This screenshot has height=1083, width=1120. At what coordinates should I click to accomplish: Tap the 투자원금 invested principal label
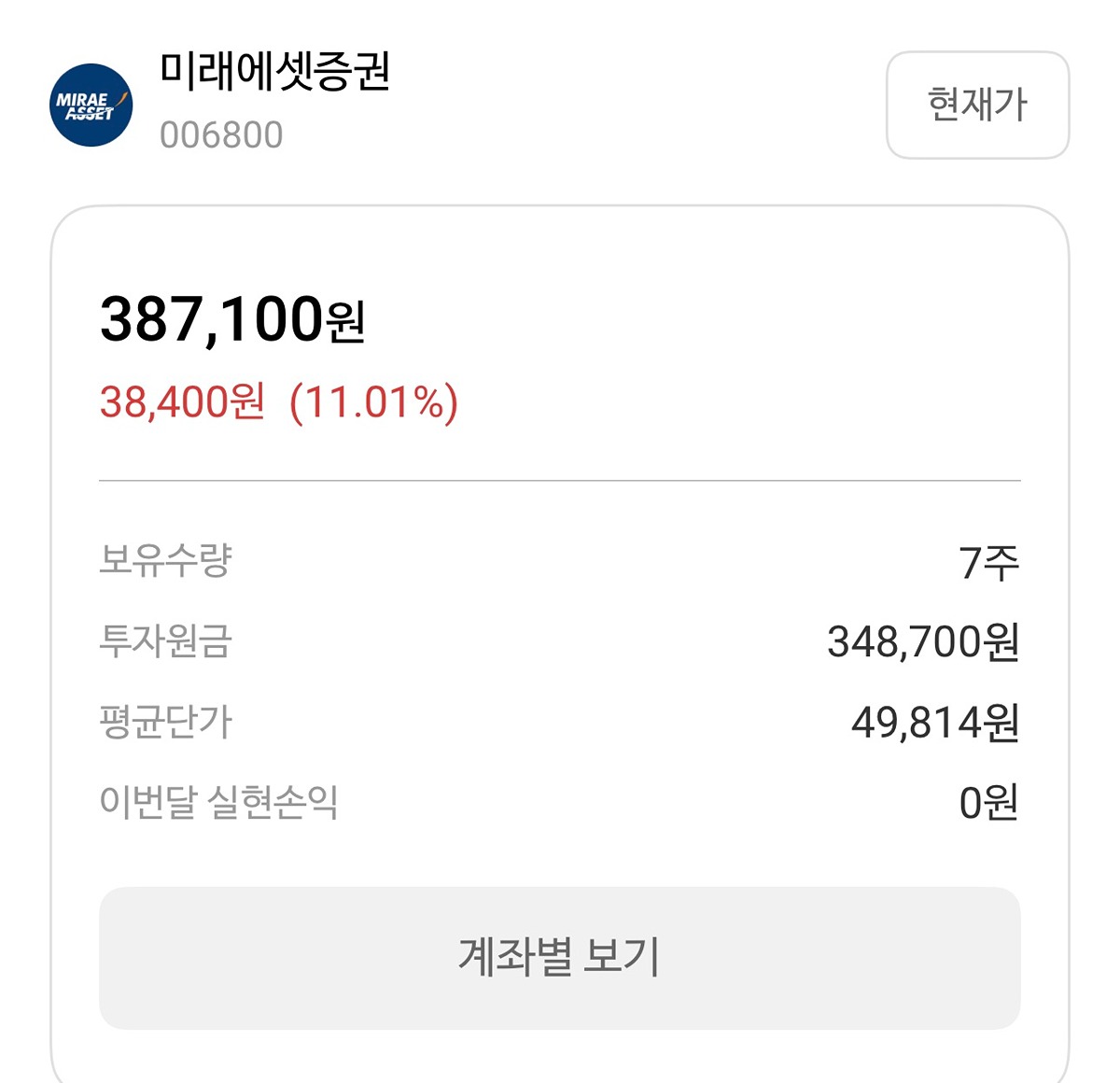(x=165, y=641)
